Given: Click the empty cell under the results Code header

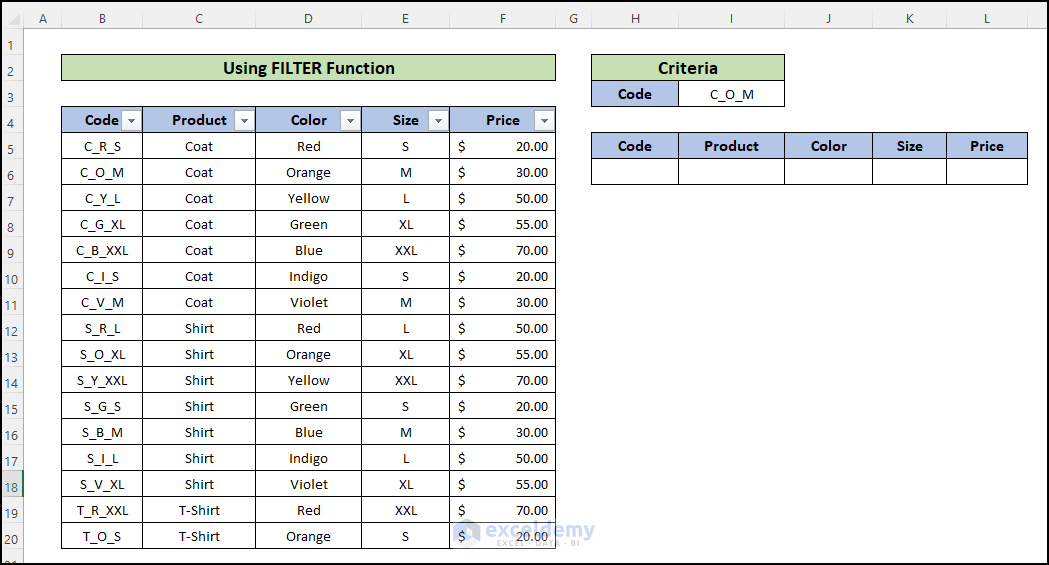Looking at the screenshot, I should (635, 172).
